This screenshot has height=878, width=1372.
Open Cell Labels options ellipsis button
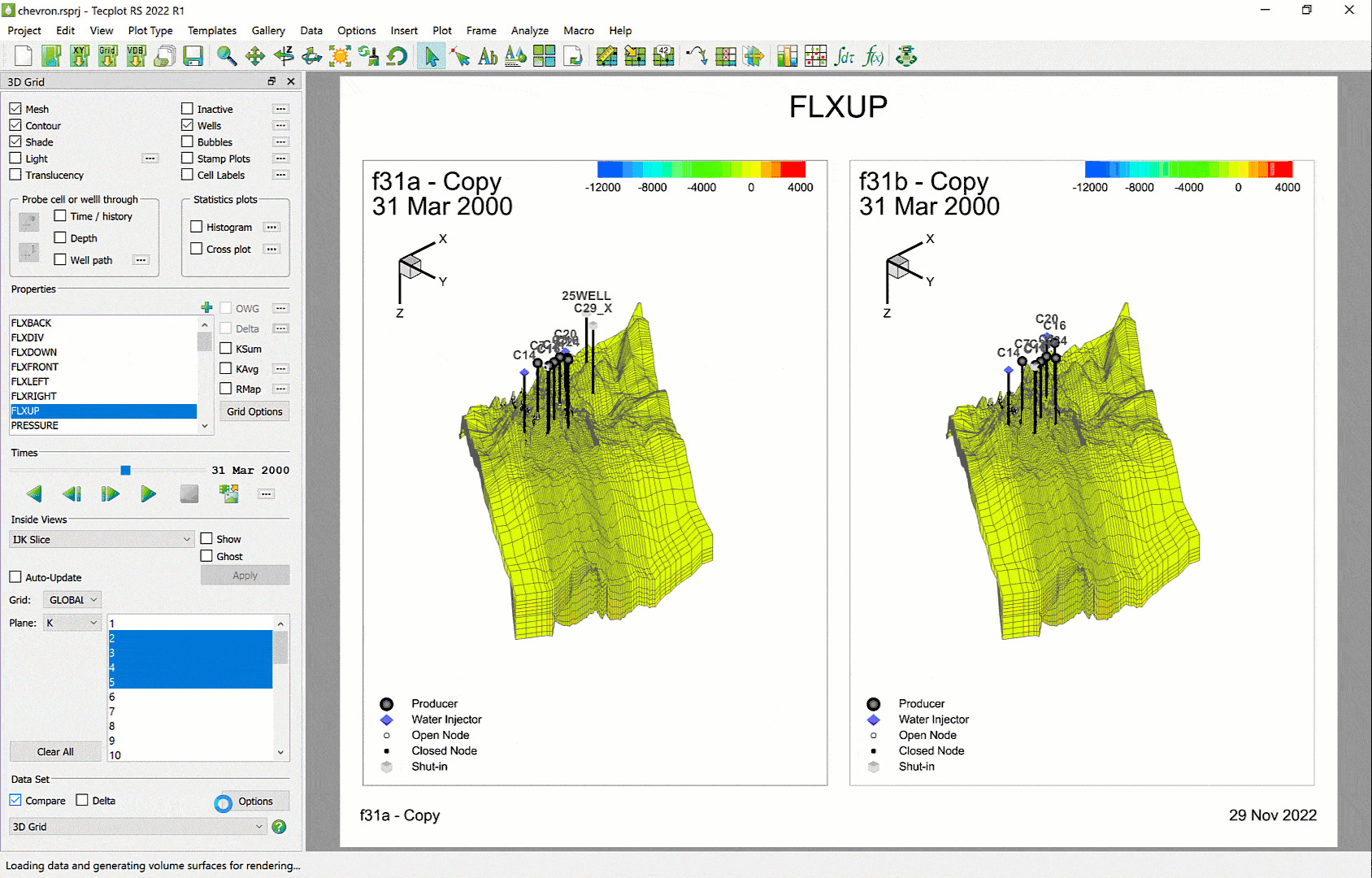coord(280,175)
